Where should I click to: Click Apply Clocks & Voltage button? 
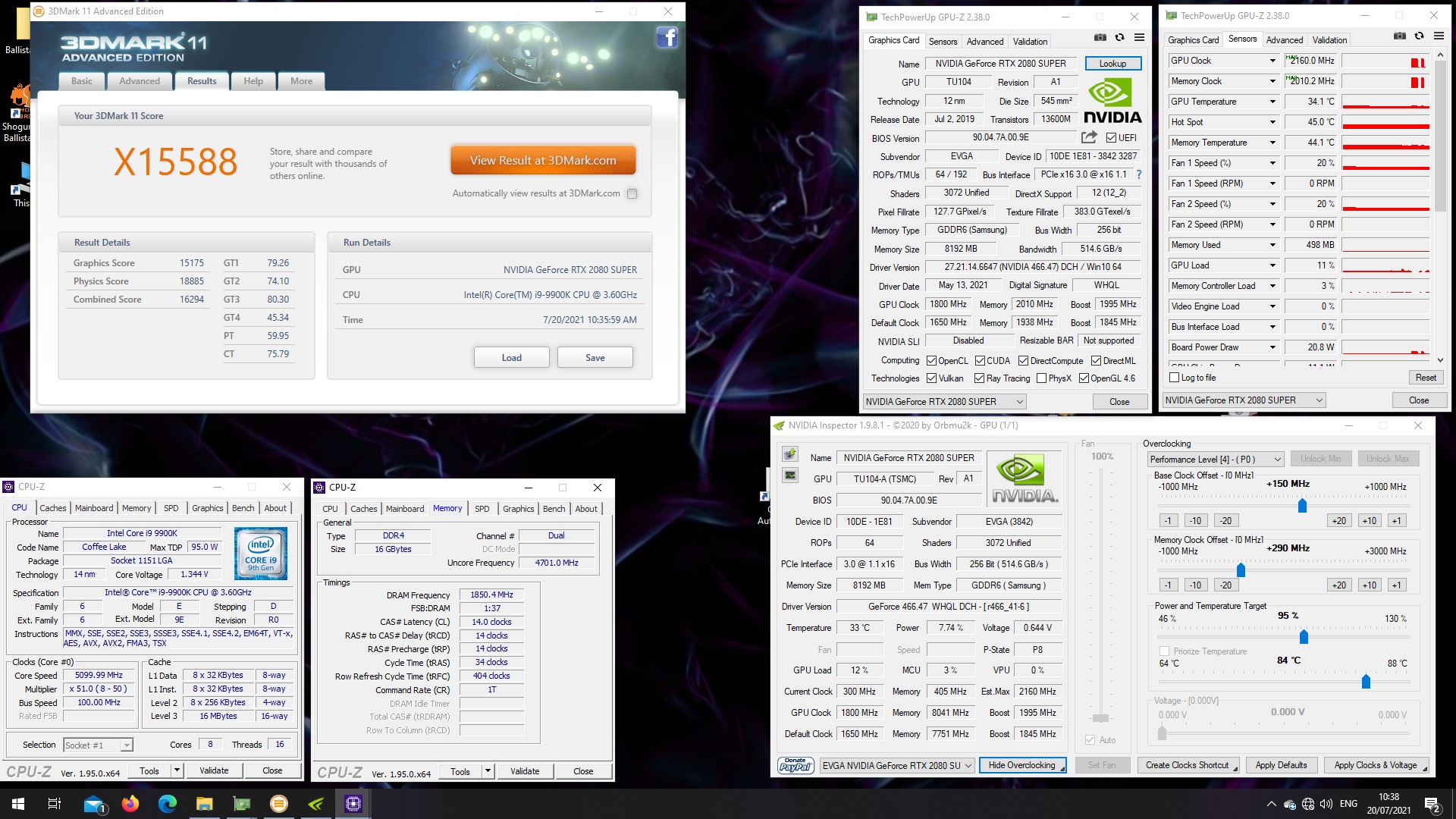point(1376,765)
